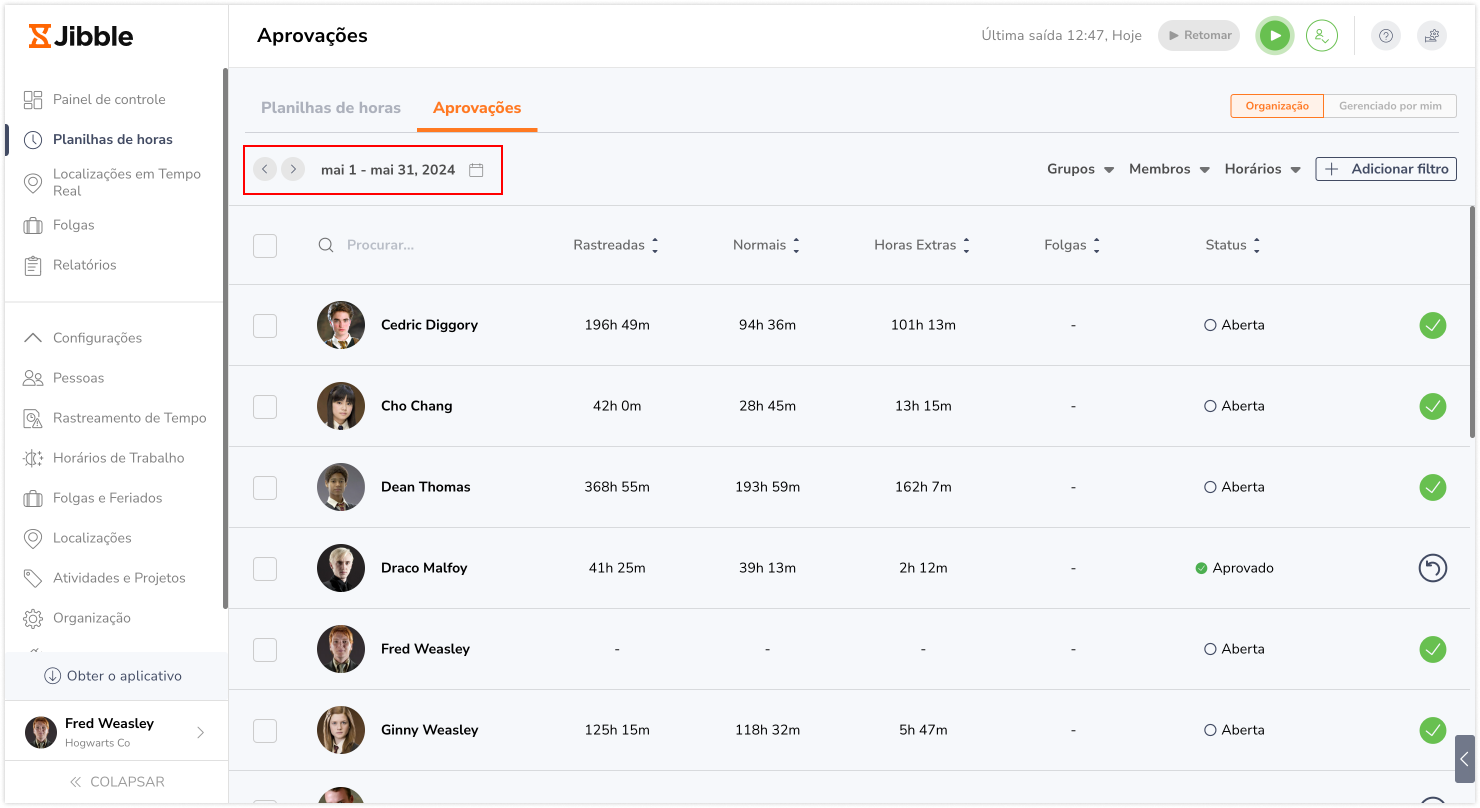Open Relatórios in the sidebar
Screen dimensions: 1480x808
(84, 265)
